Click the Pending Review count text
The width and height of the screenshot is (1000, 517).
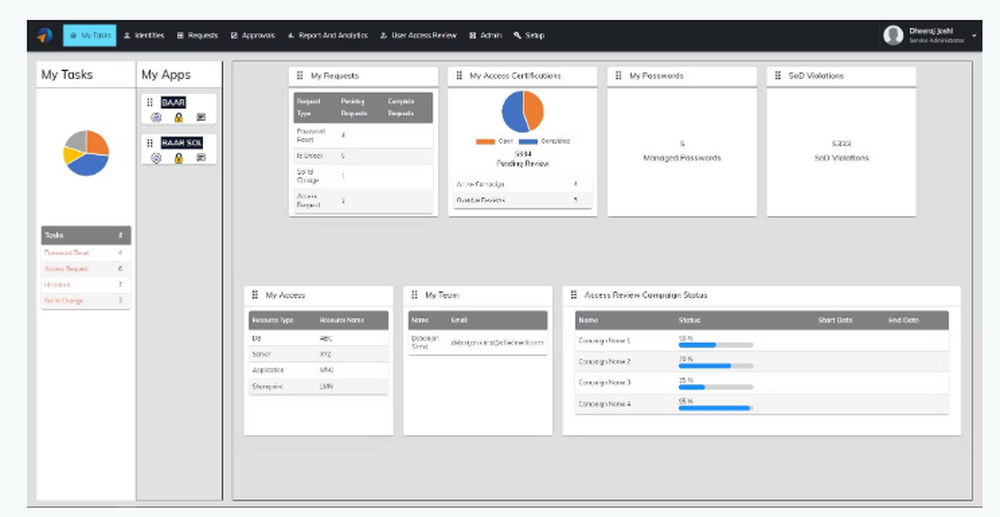tap(522, 159)
